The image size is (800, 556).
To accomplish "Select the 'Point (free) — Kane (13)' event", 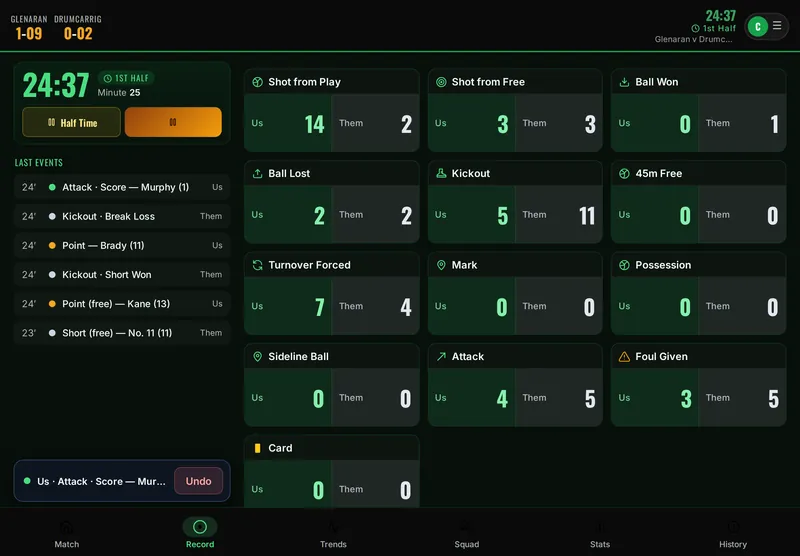I will tap(122, 304).
